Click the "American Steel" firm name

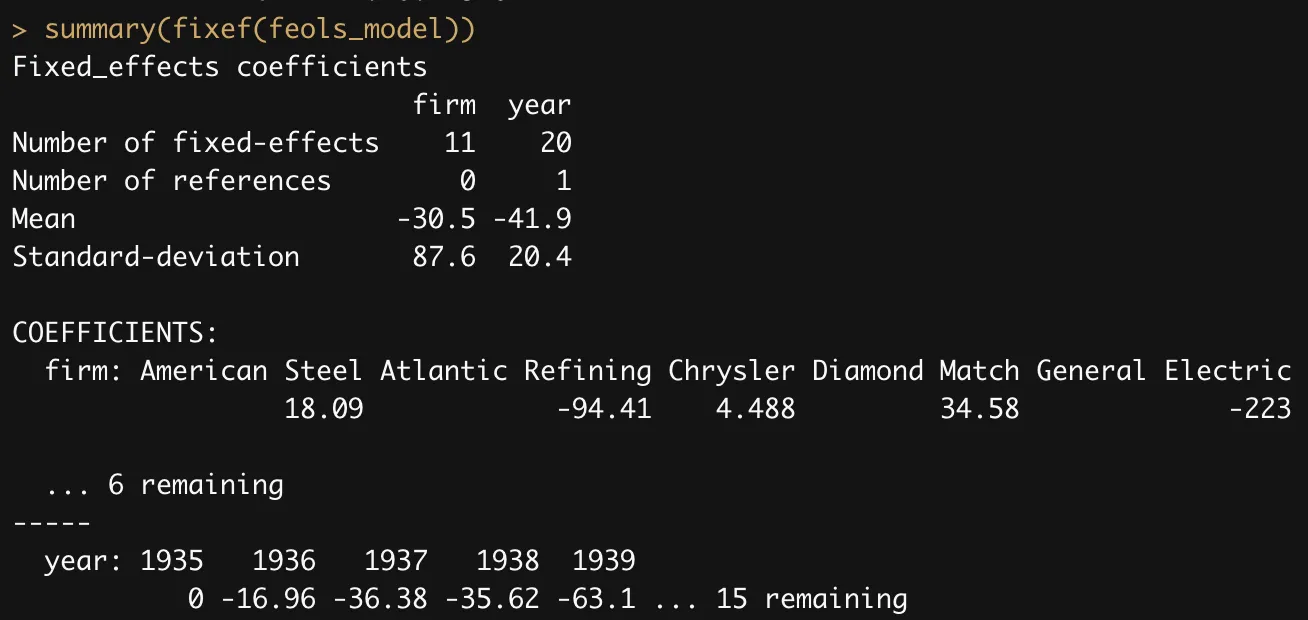point(251,371)
